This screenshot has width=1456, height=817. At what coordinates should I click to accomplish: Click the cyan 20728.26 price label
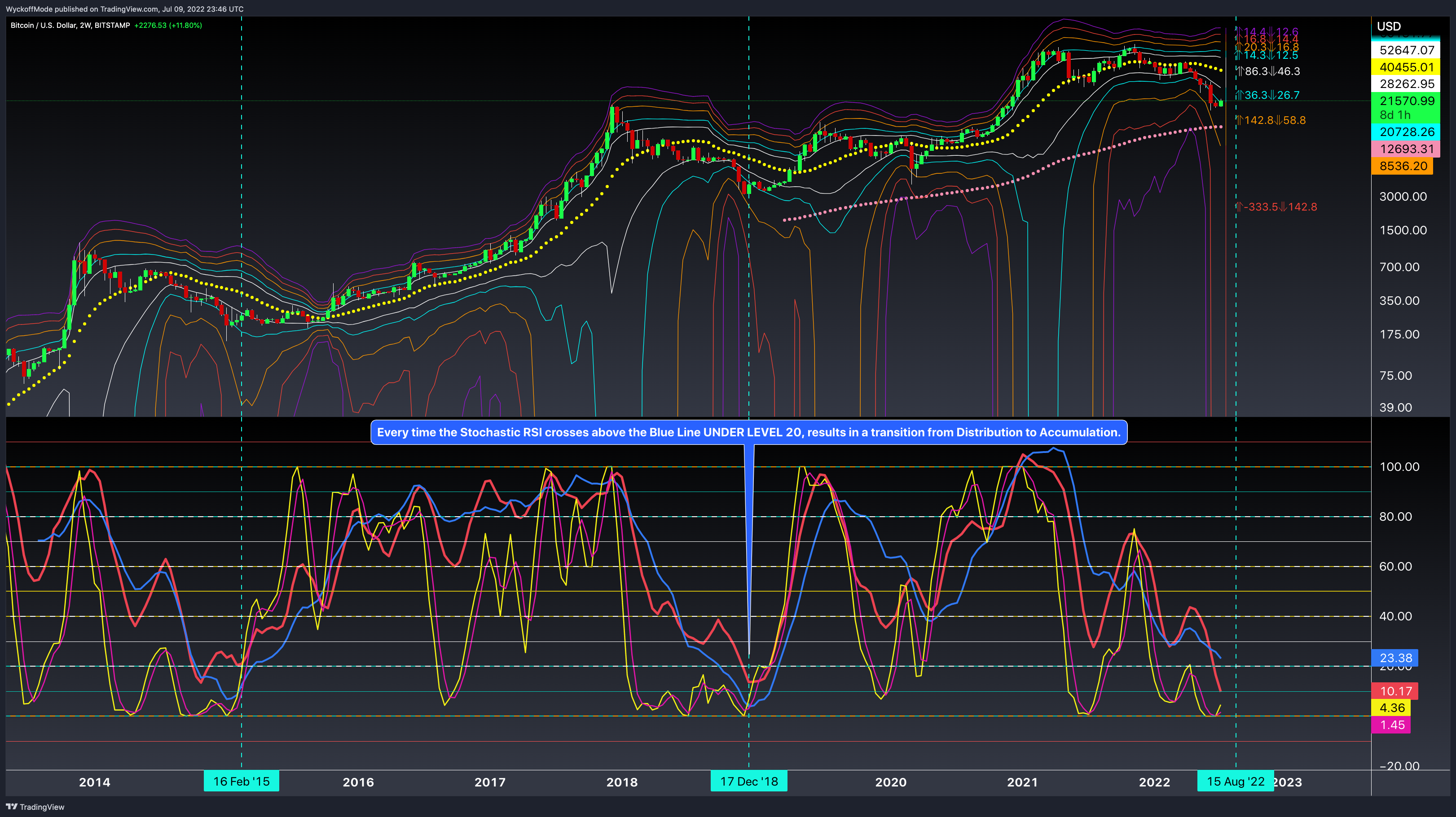[1406, 132]
